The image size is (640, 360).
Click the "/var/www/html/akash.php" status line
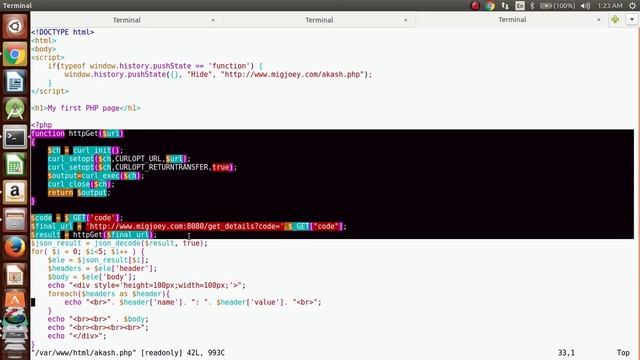(128, 353)
